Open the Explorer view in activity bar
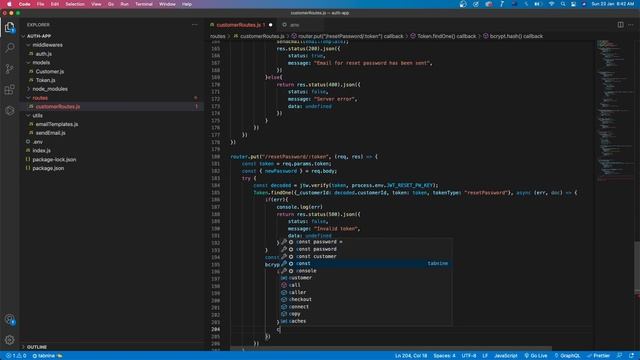This screenshot has height=360, width=640. (x=9, y=27)
